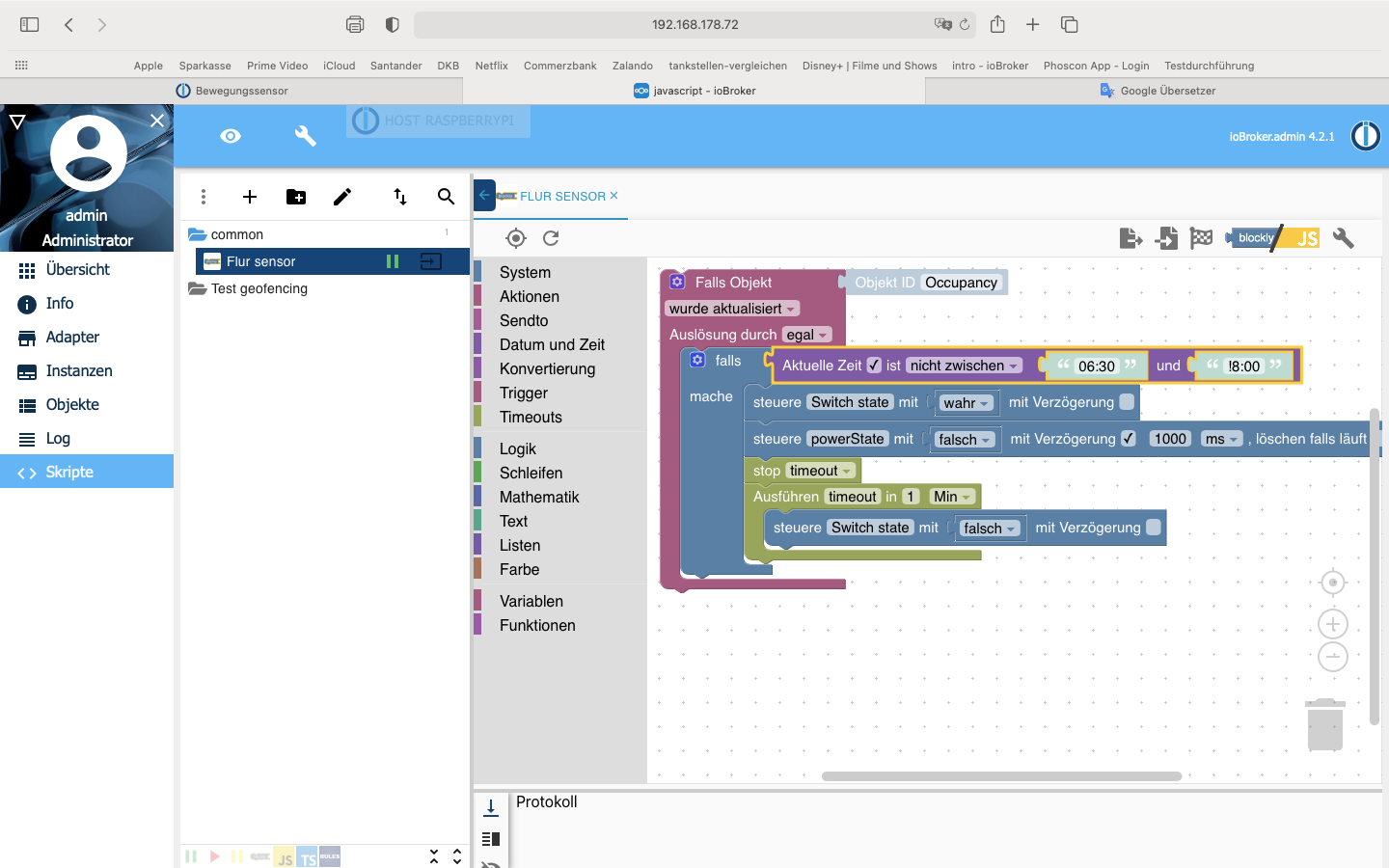Open Adapter in the sidebar

click(87, 337)
